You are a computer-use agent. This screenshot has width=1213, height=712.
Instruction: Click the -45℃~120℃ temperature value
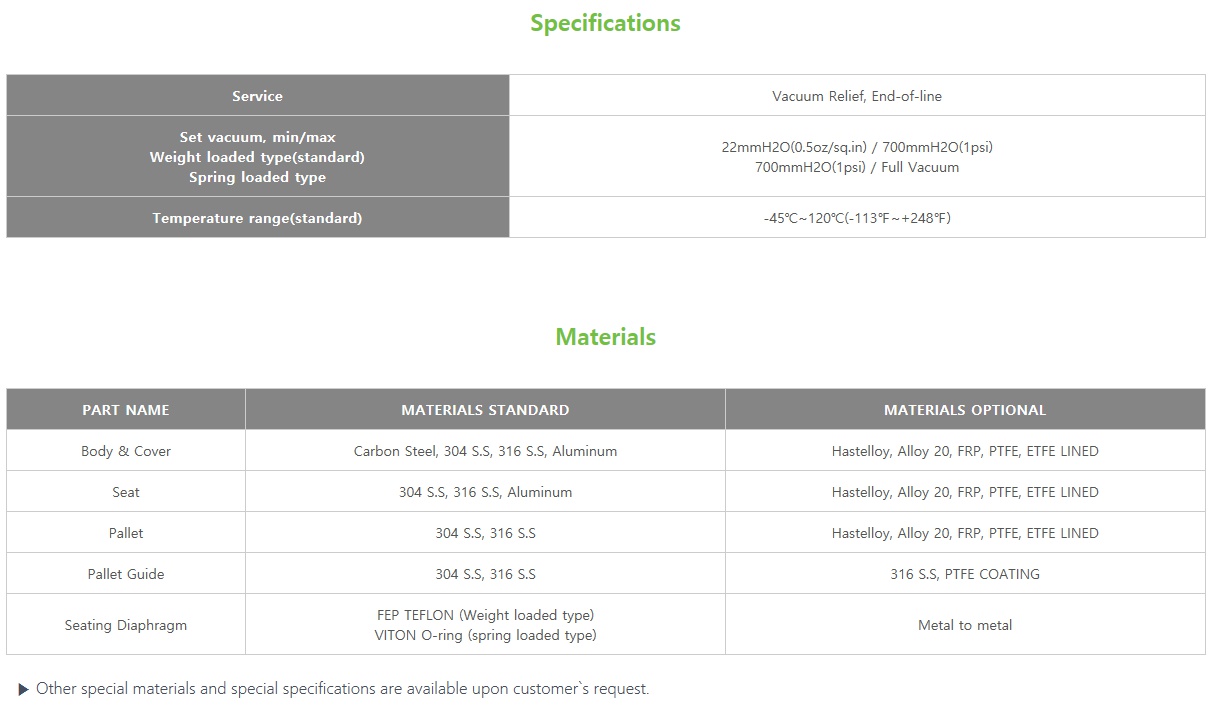coord(857,218)
